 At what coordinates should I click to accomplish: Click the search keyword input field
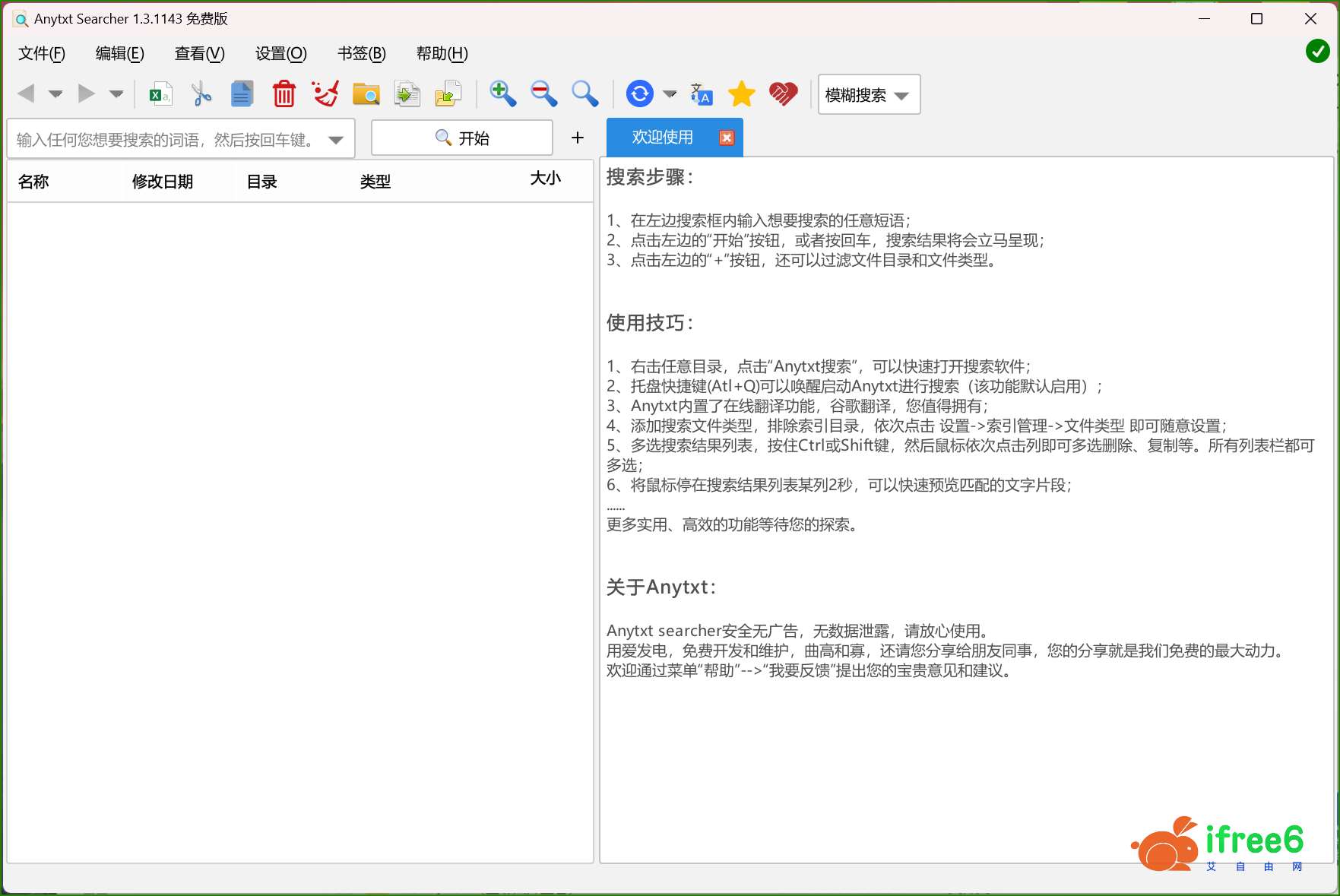(167, 140)
